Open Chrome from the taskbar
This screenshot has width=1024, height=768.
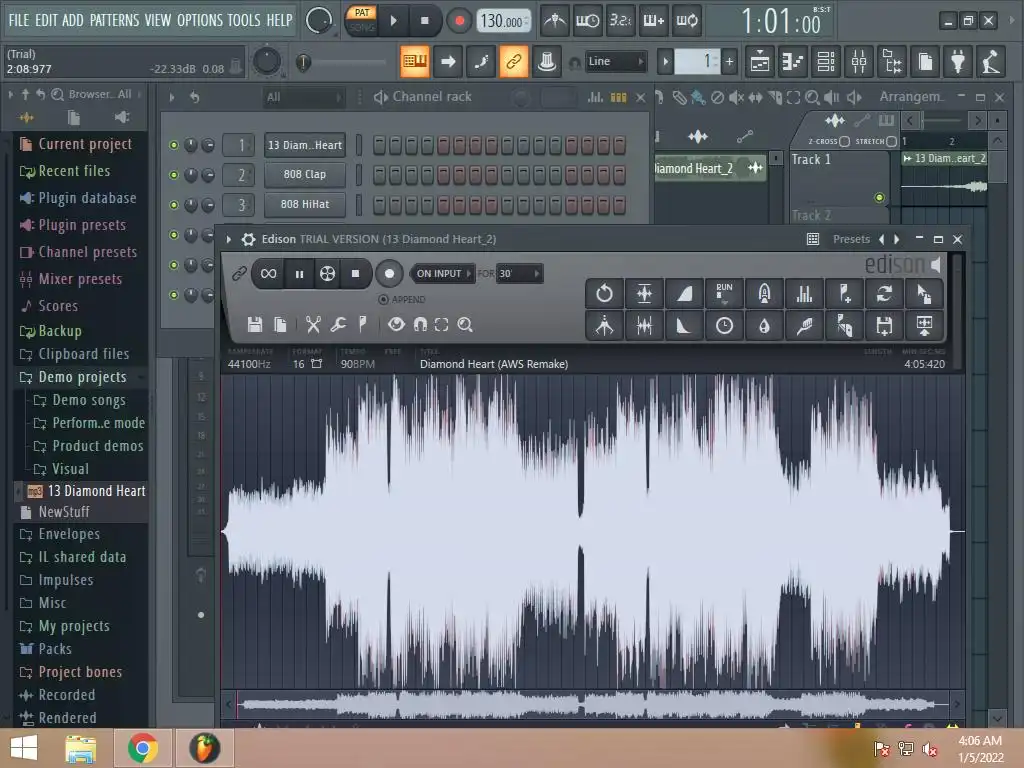(142, 748)
